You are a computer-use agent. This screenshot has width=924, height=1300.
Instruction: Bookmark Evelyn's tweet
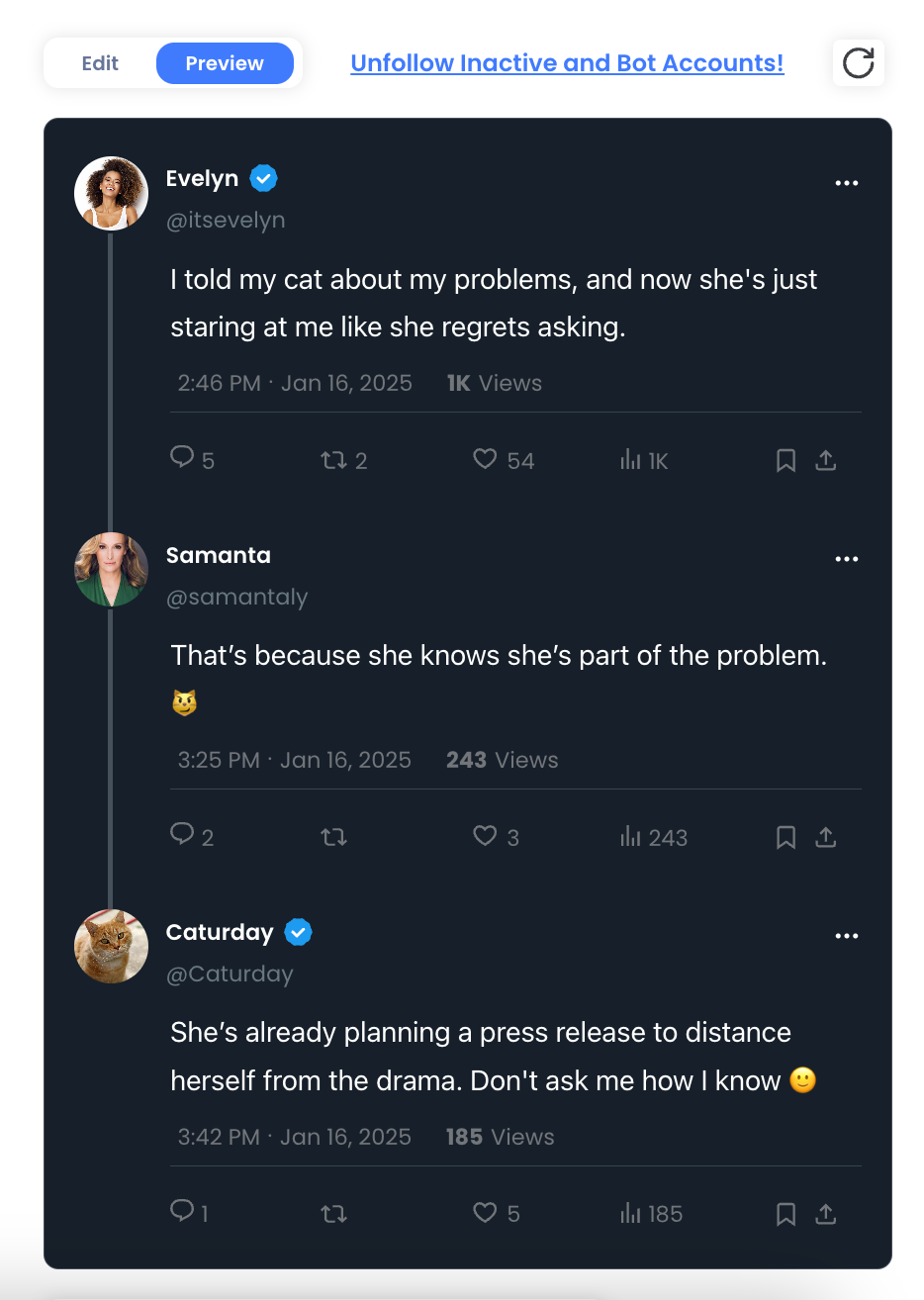(785, 460)
